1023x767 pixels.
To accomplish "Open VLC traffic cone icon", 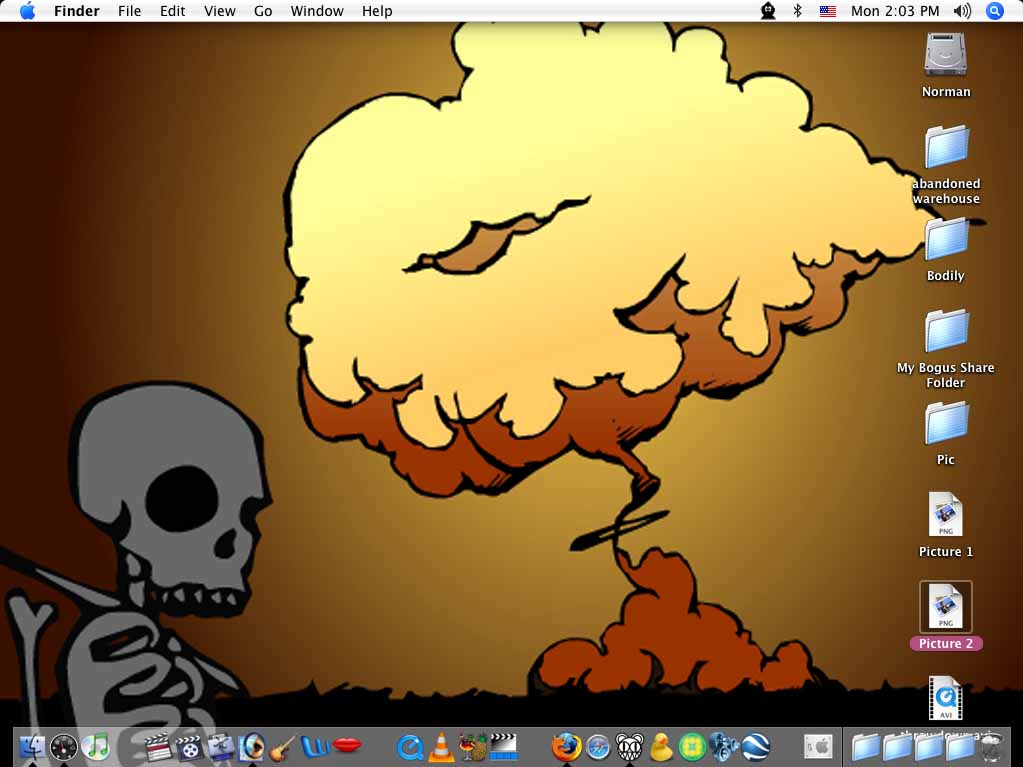I will [x=441, y=747].
